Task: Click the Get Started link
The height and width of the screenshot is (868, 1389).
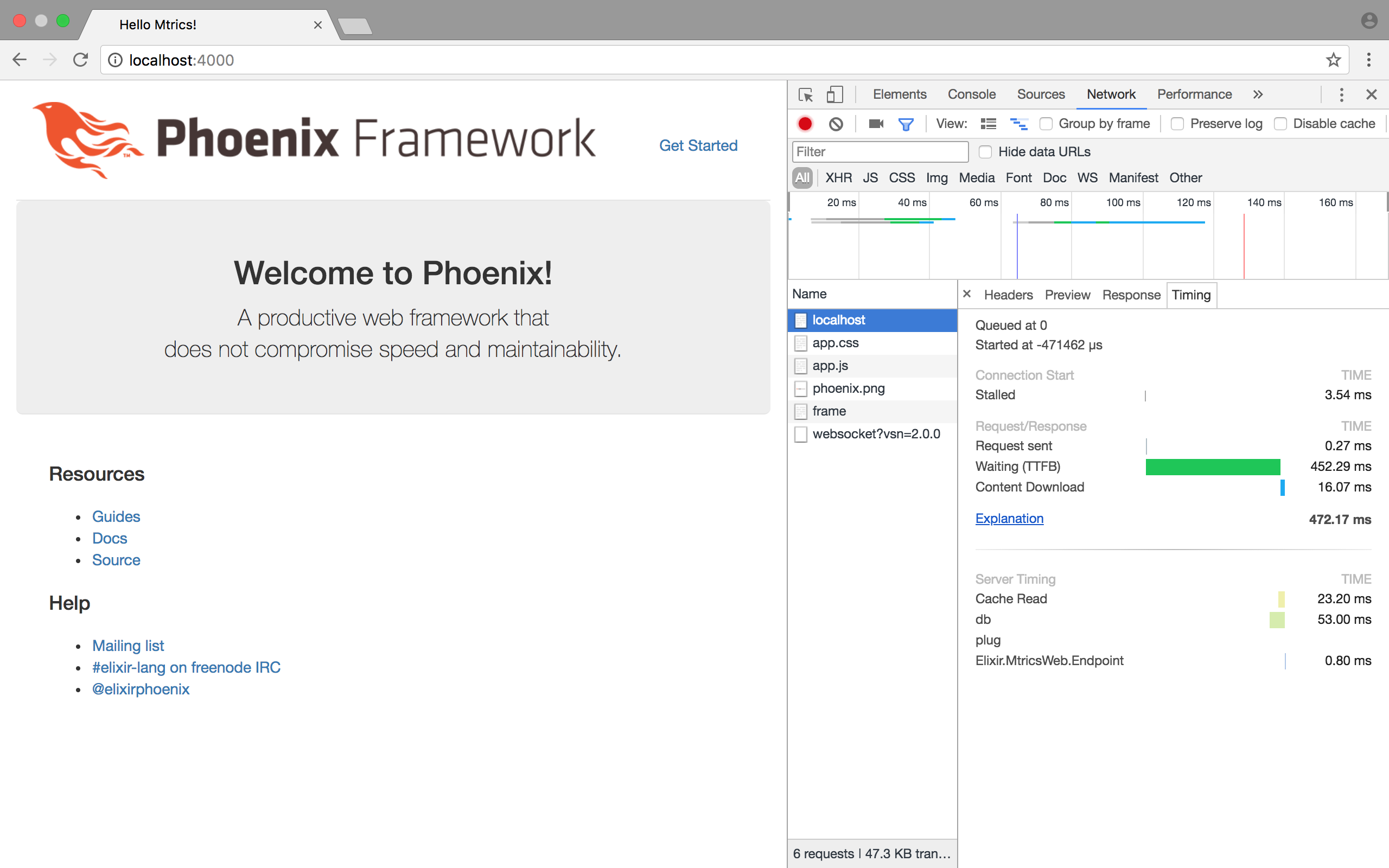Action: point(698,146)
